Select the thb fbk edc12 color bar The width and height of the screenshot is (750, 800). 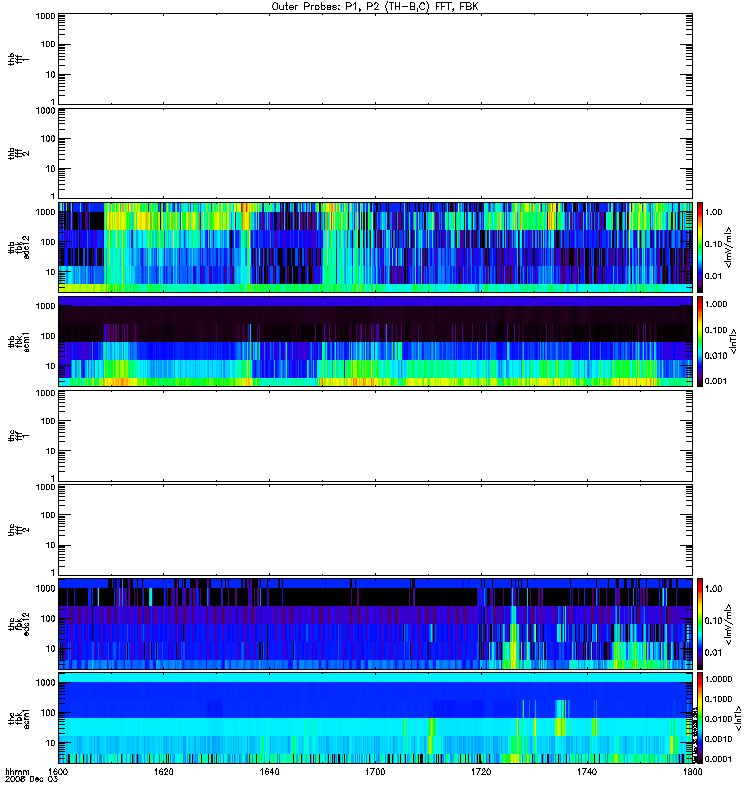point(700,247)
